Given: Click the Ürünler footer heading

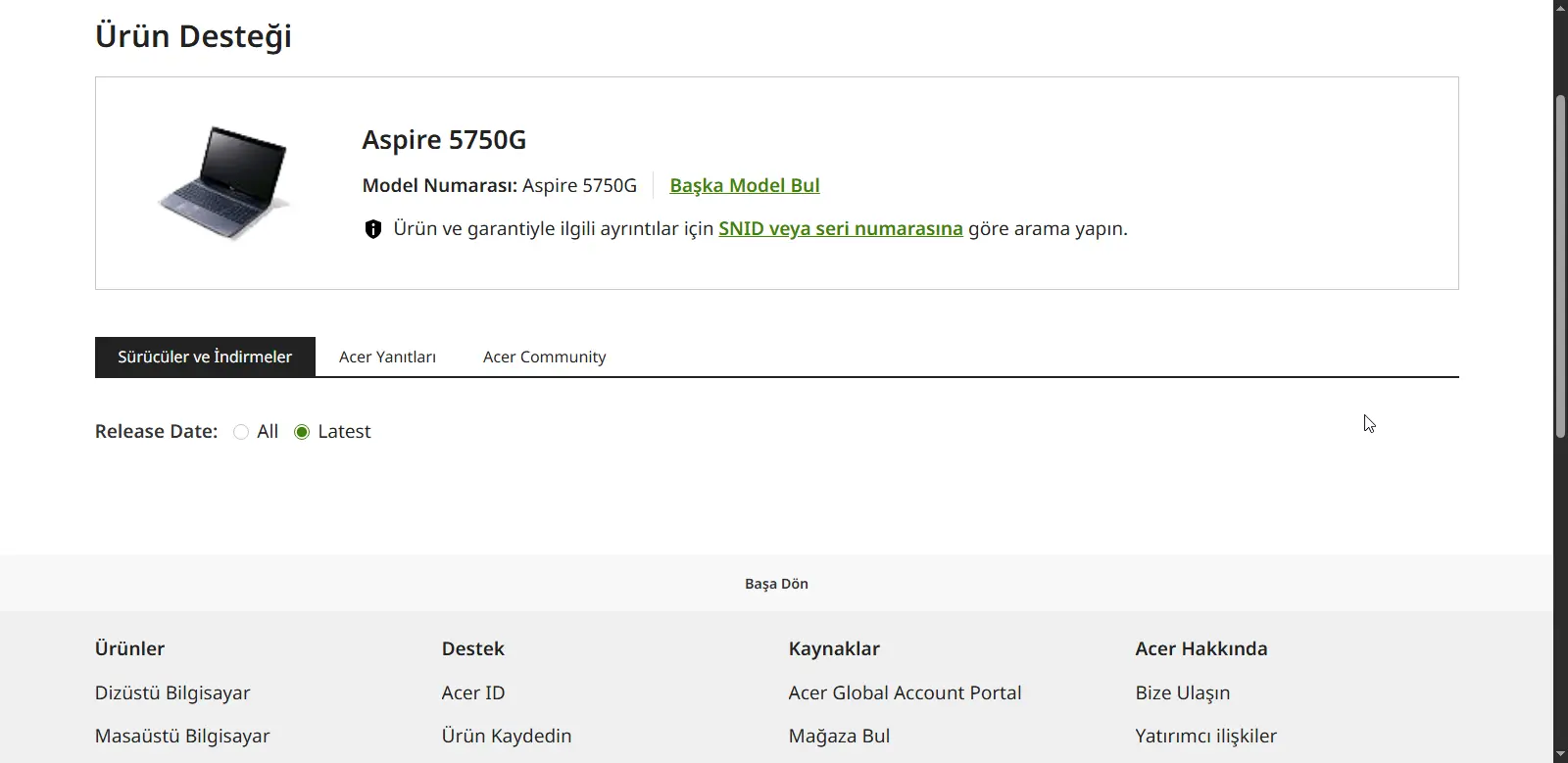Looking at the screenshot, I should pyautogui.click(x=129, y=648).
